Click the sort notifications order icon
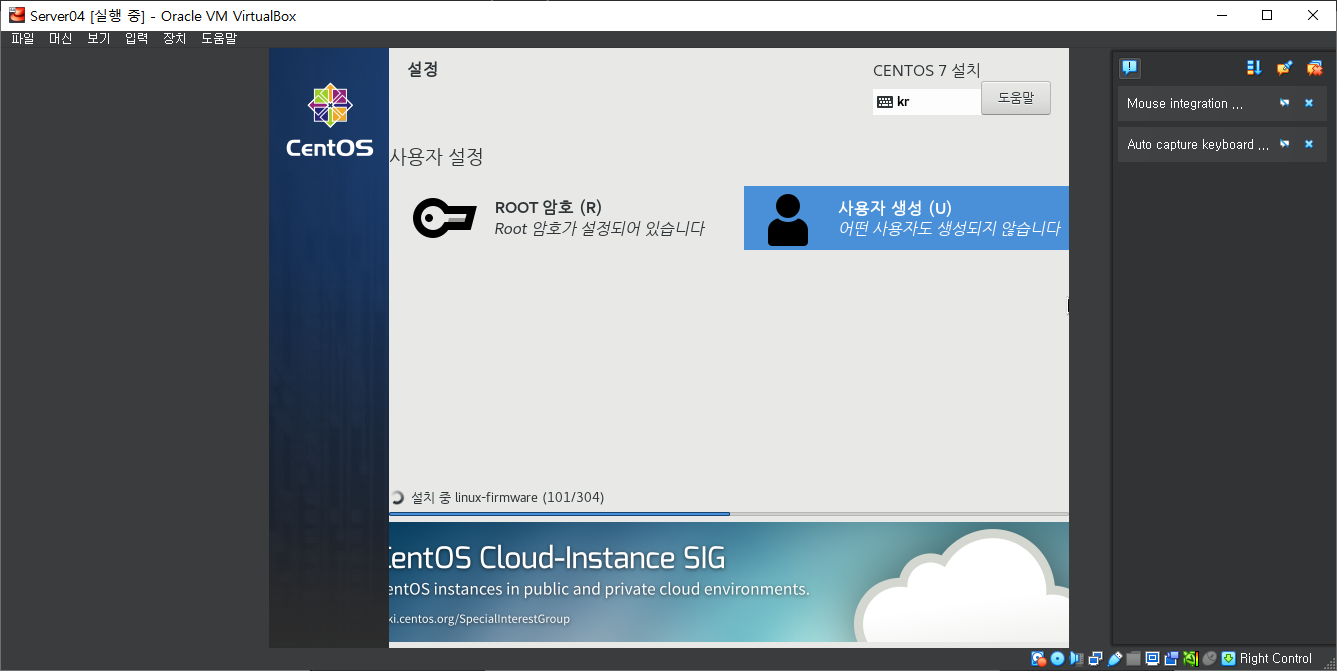The width and height of the screenshot is (1337, 671). (1254, 67)
